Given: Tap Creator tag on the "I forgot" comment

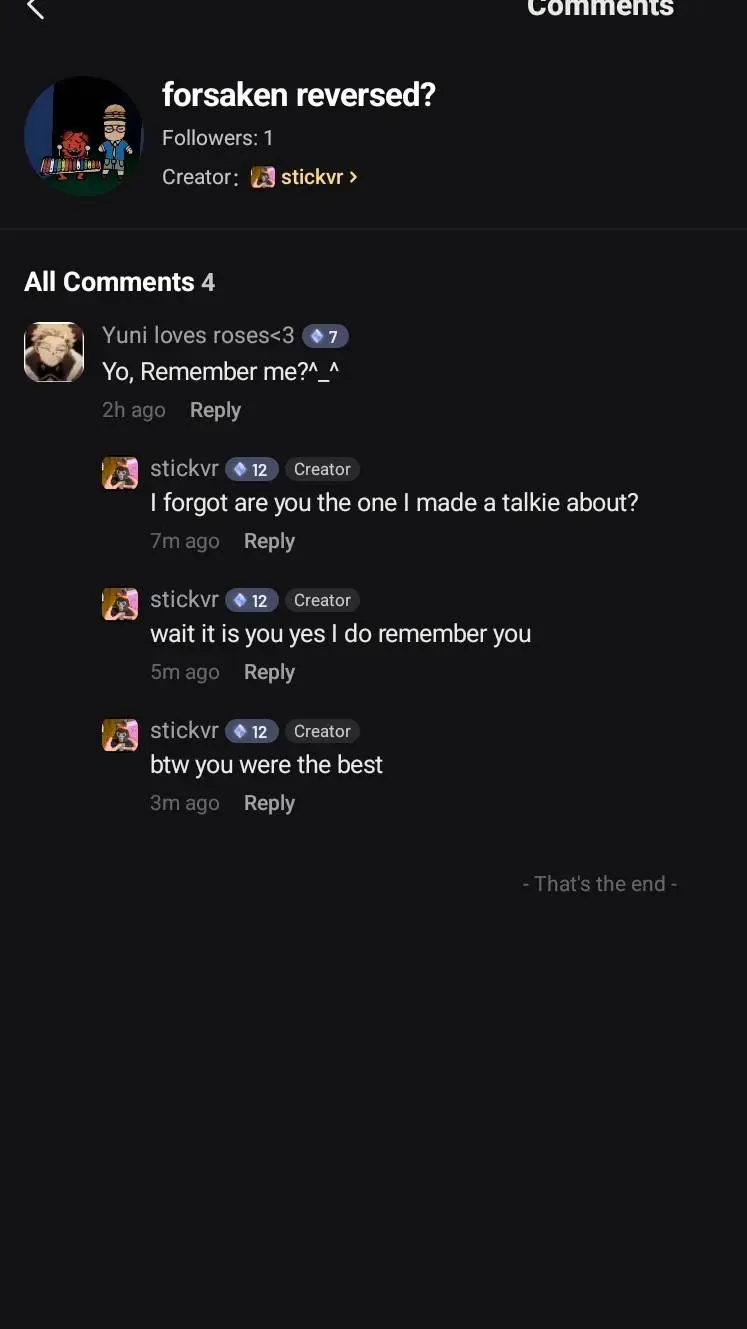Looking at the screenshot, I should click(x=322, y=470).
